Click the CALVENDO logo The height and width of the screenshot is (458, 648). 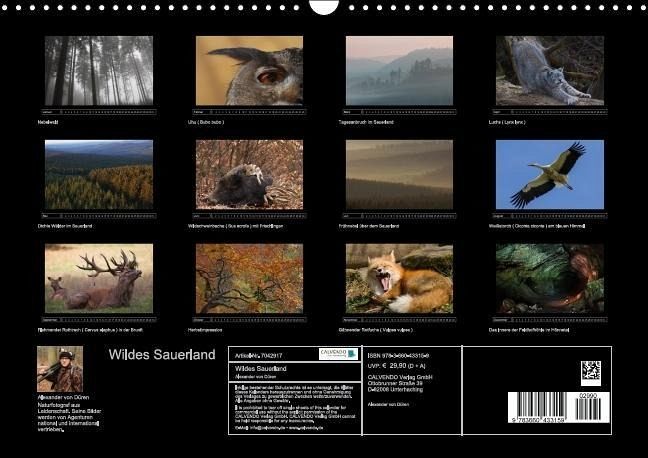[x=338, y=354]
